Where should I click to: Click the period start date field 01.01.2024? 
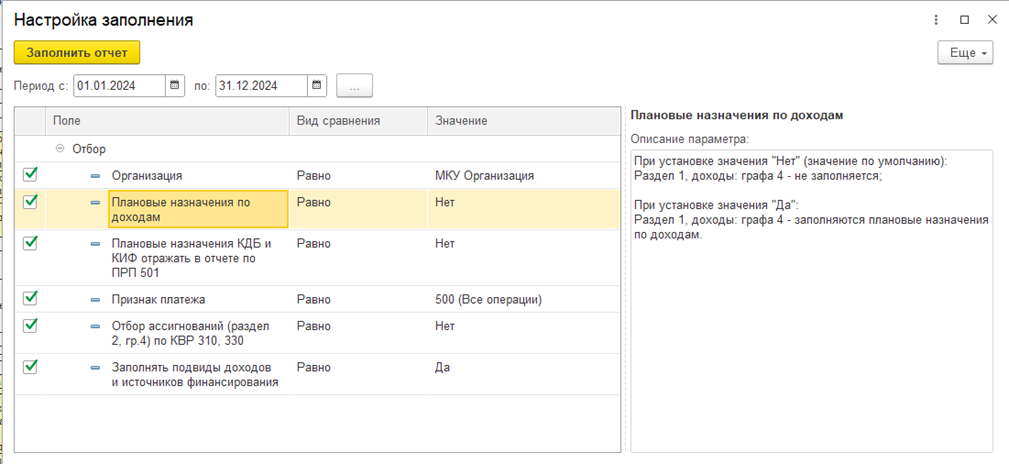tap(120, 86)
